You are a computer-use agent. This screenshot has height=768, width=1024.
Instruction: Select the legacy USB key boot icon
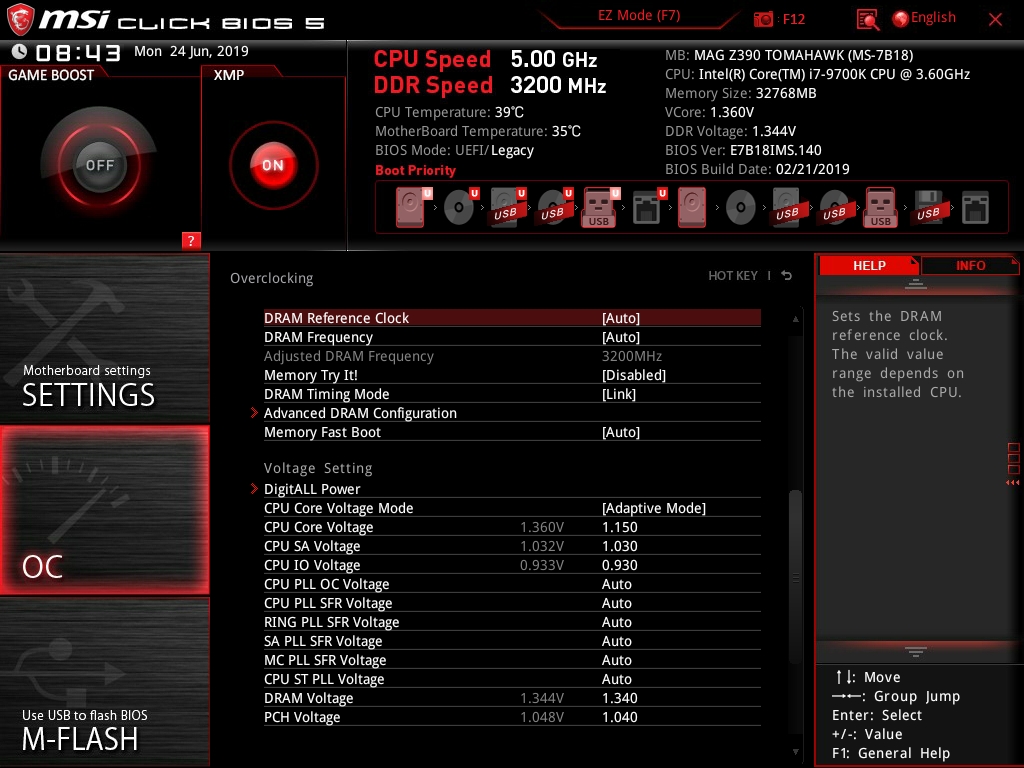(x=880, y=208)
